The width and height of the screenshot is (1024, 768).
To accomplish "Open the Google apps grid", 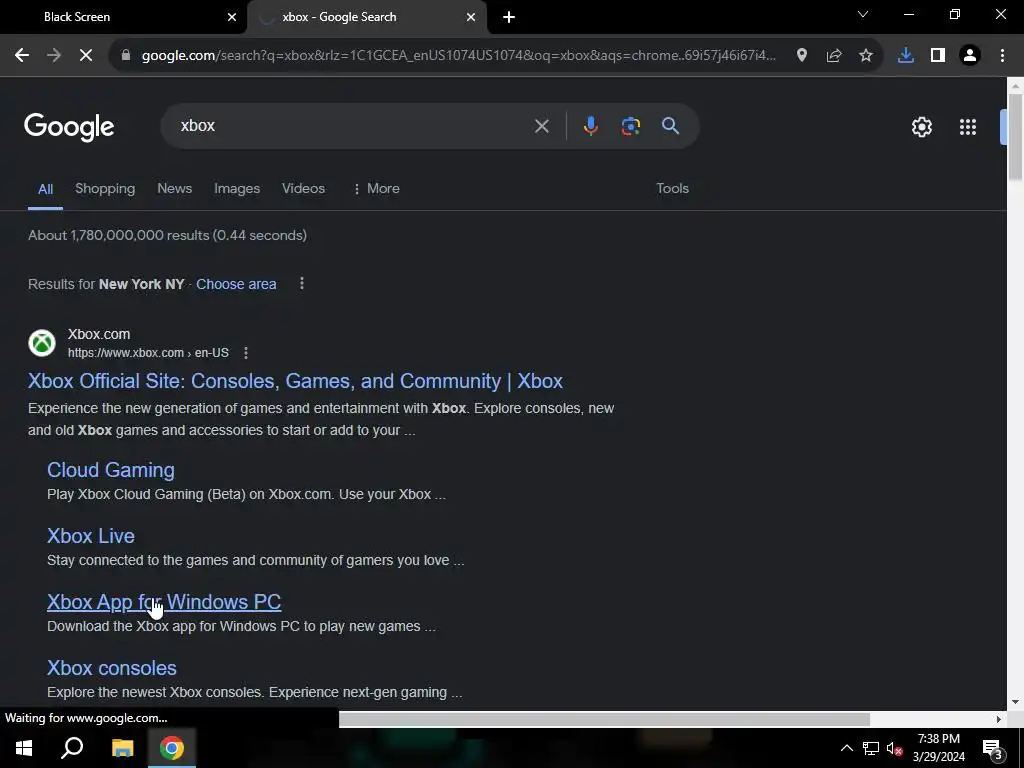I will 968,127.
